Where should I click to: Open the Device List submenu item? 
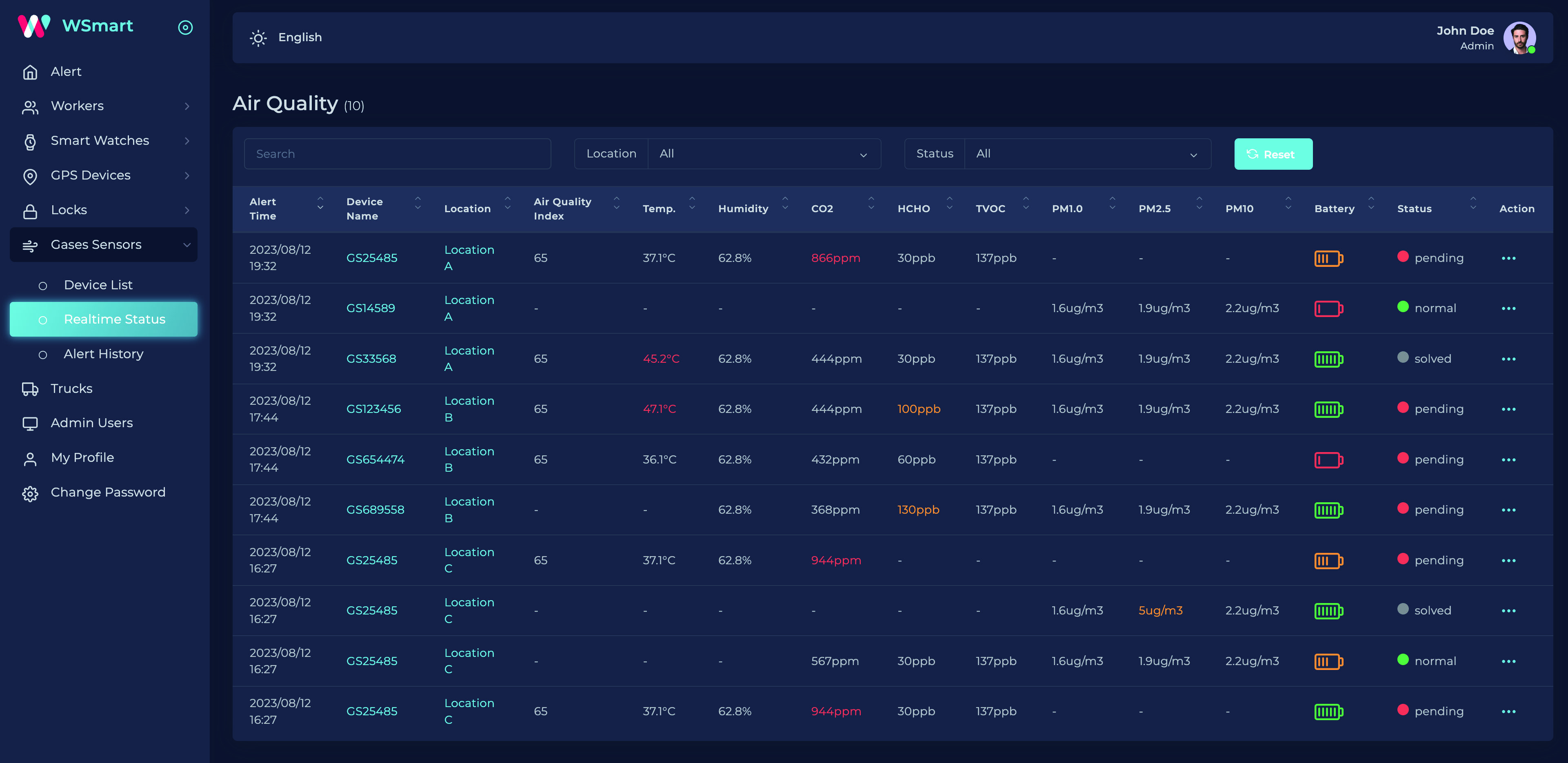[104, 285]
